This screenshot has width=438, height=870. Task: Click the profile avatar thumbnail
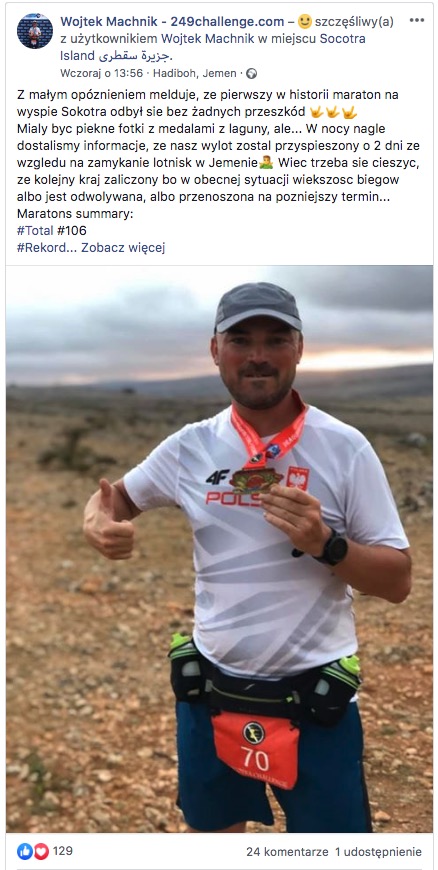coord(34,31)
